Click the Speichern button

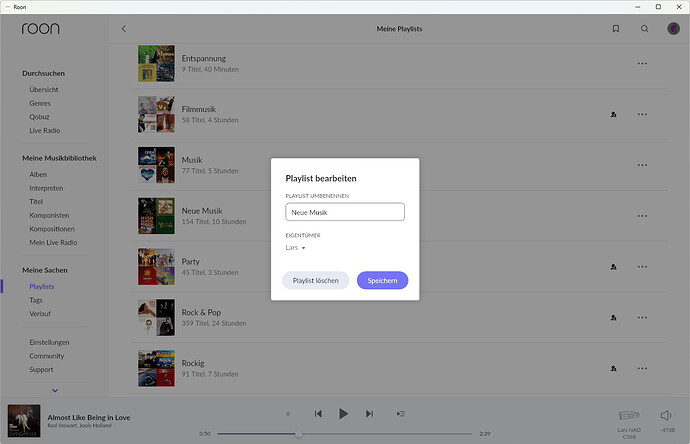[x=382, y=280]
